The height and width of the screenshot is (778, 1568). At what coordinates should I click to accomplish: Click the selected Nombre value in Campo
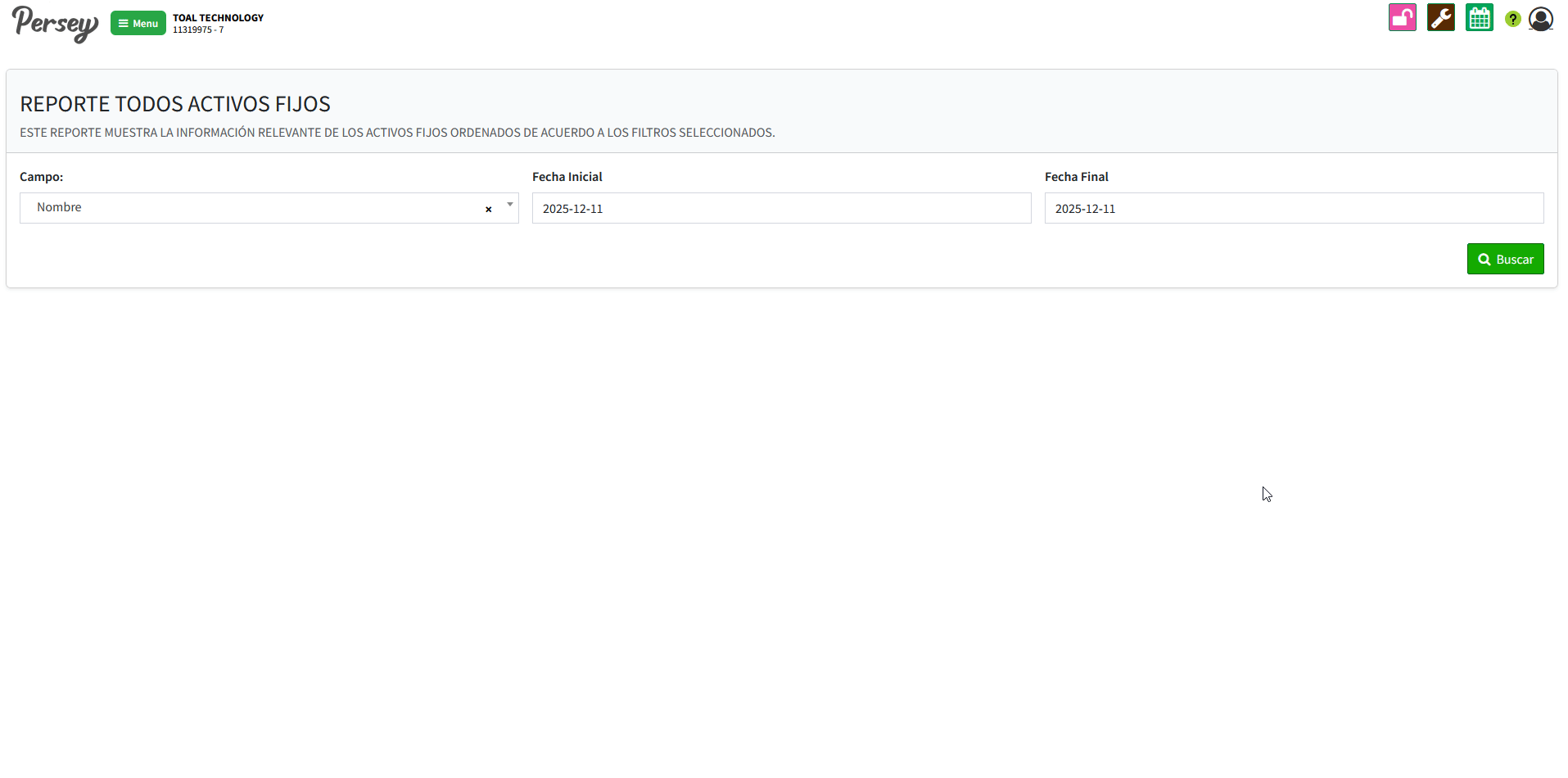[x=59, y=208]
